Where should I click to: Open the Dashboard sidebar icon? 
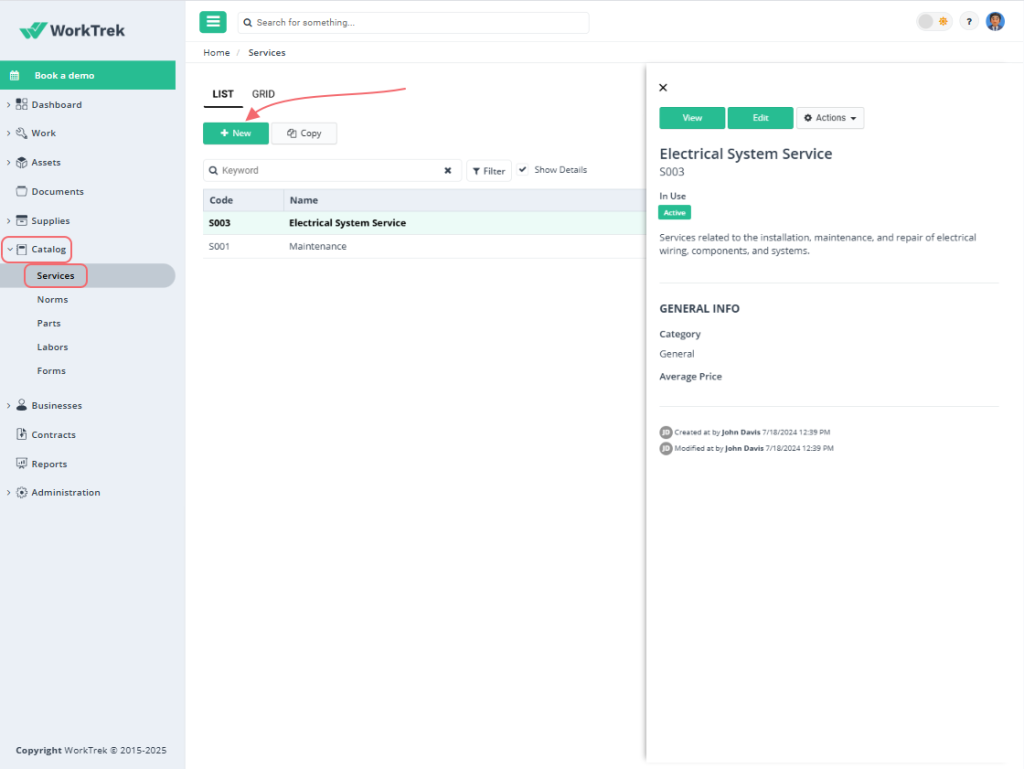tap(21, 104)
